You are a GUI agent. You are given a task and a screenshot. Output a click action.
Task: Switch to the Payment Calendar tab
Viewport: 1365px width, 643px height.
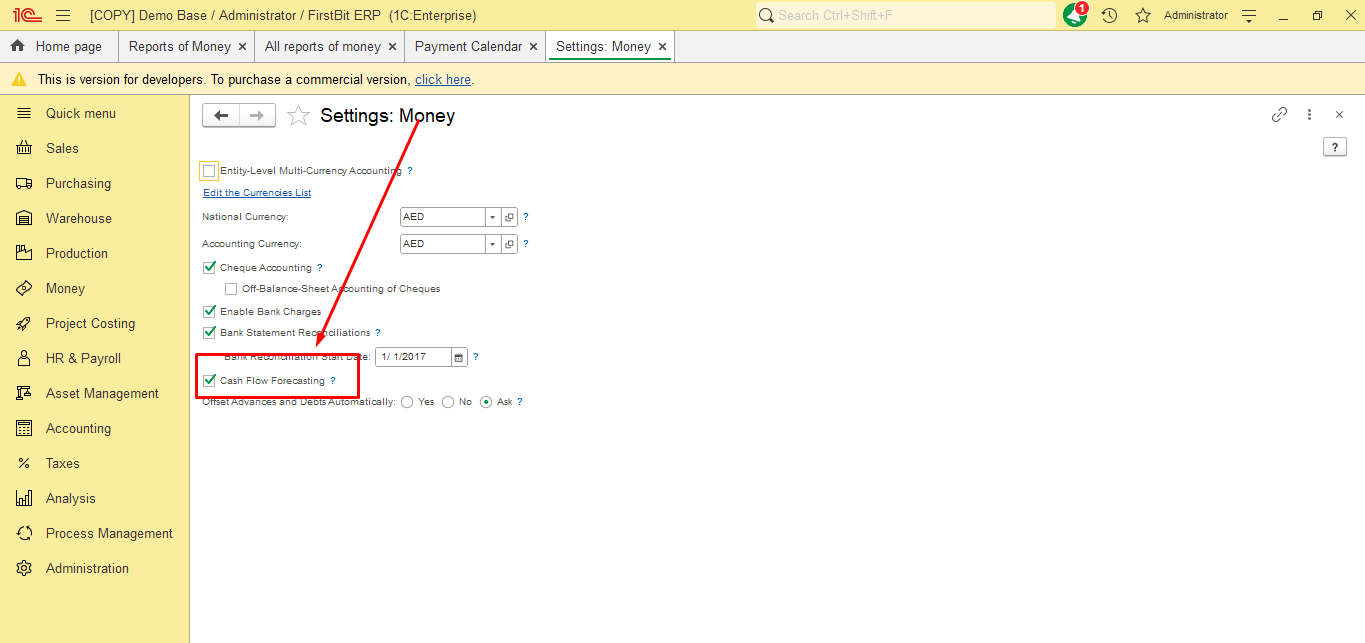(468, 47)
